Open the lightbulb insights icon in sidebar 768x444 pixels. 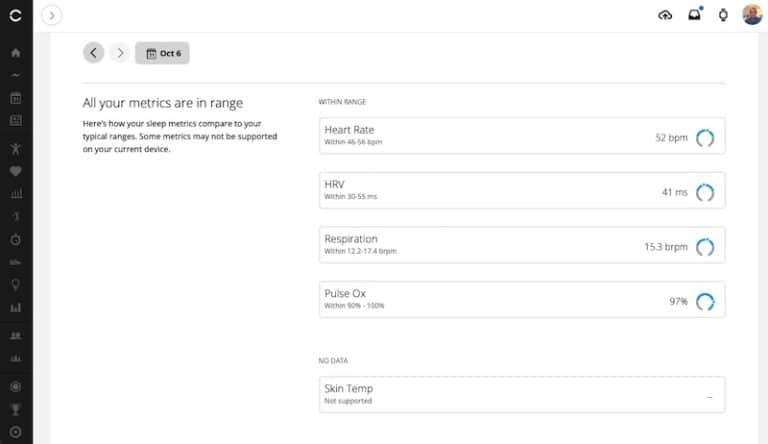tap(16, 285)
